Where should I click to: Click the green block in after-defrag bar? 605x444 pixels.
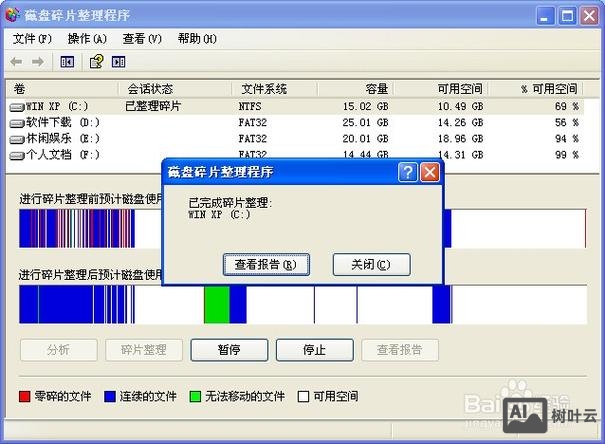217,305
